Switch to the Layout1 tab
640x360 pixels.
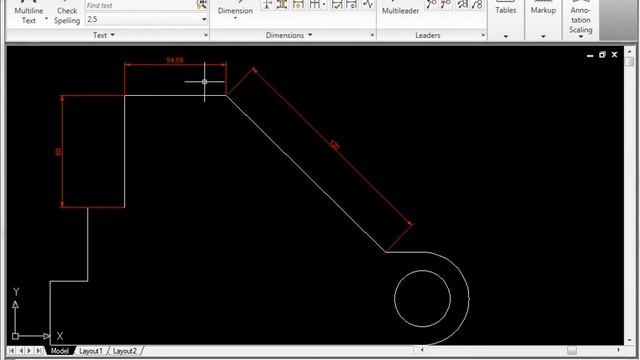(91, 351)
